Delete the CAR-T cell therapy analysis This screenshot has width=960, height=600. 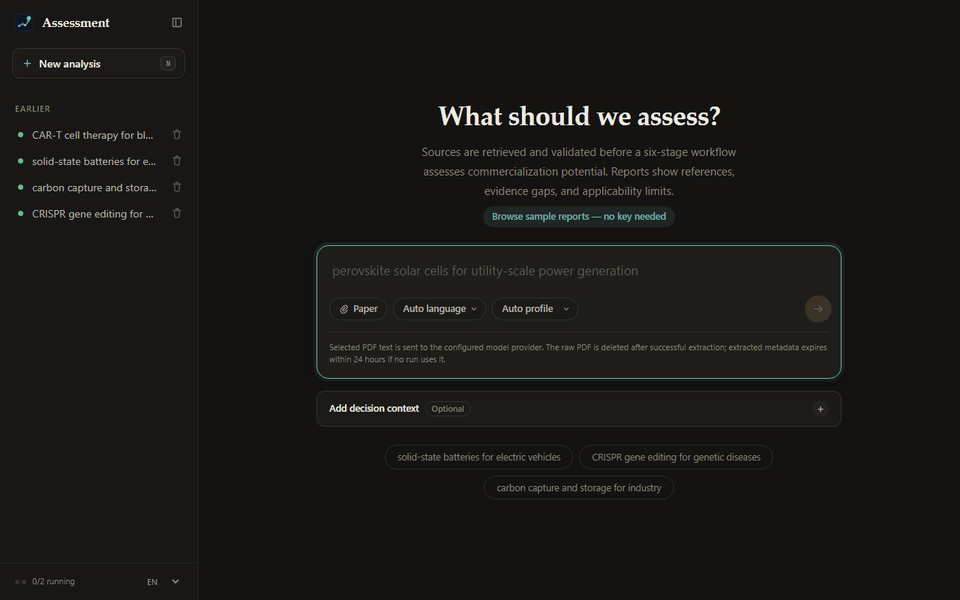(177, 135)
